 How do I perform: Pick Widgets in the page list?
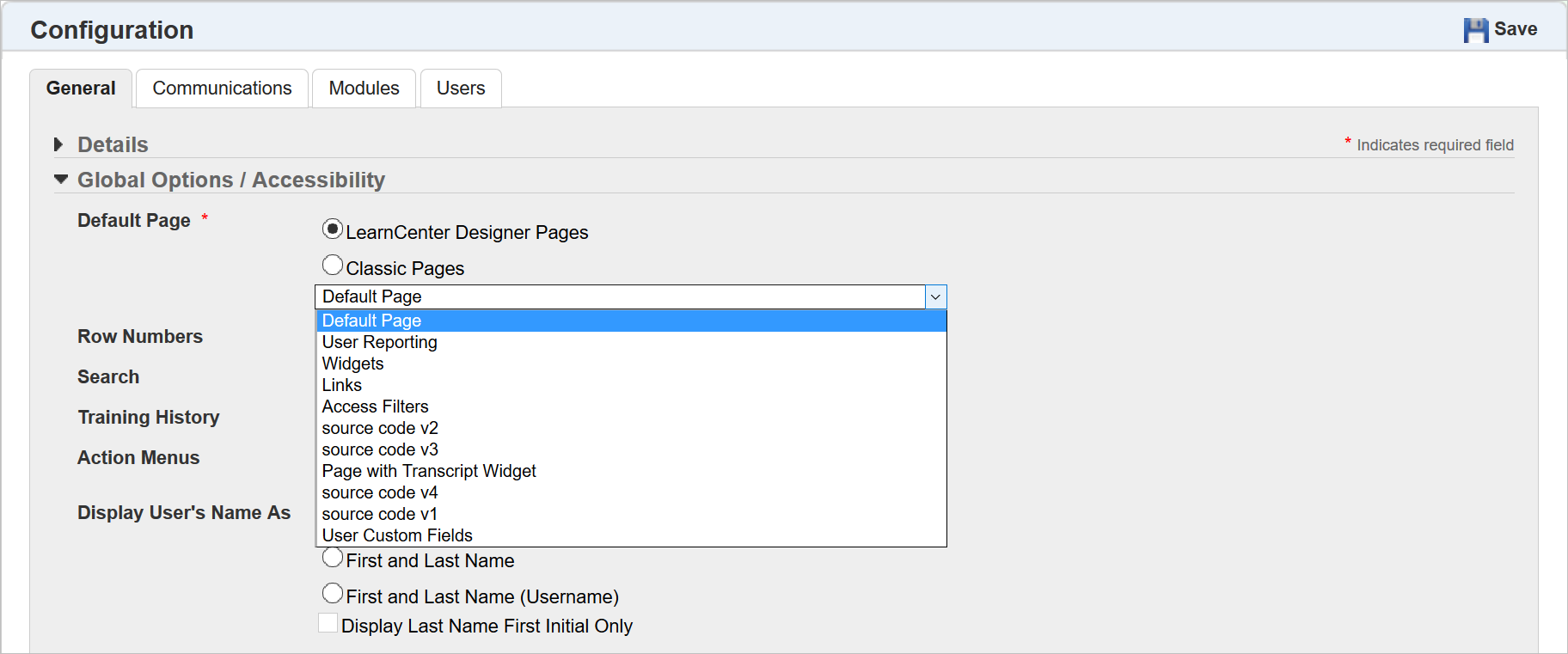(x=352, y=364)
